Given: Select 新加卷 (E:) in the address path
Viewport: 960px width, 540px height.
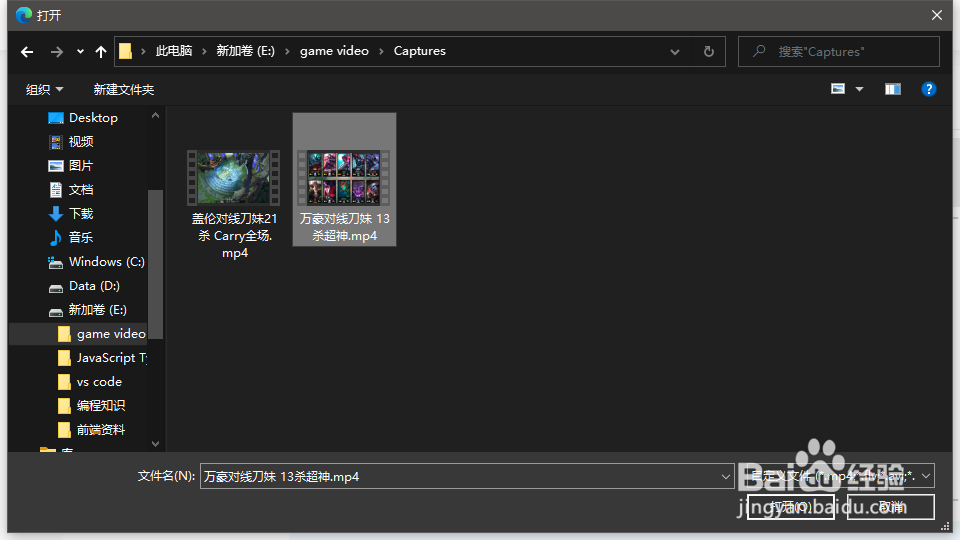Looking at the screenshot, I should click(246, 51).
